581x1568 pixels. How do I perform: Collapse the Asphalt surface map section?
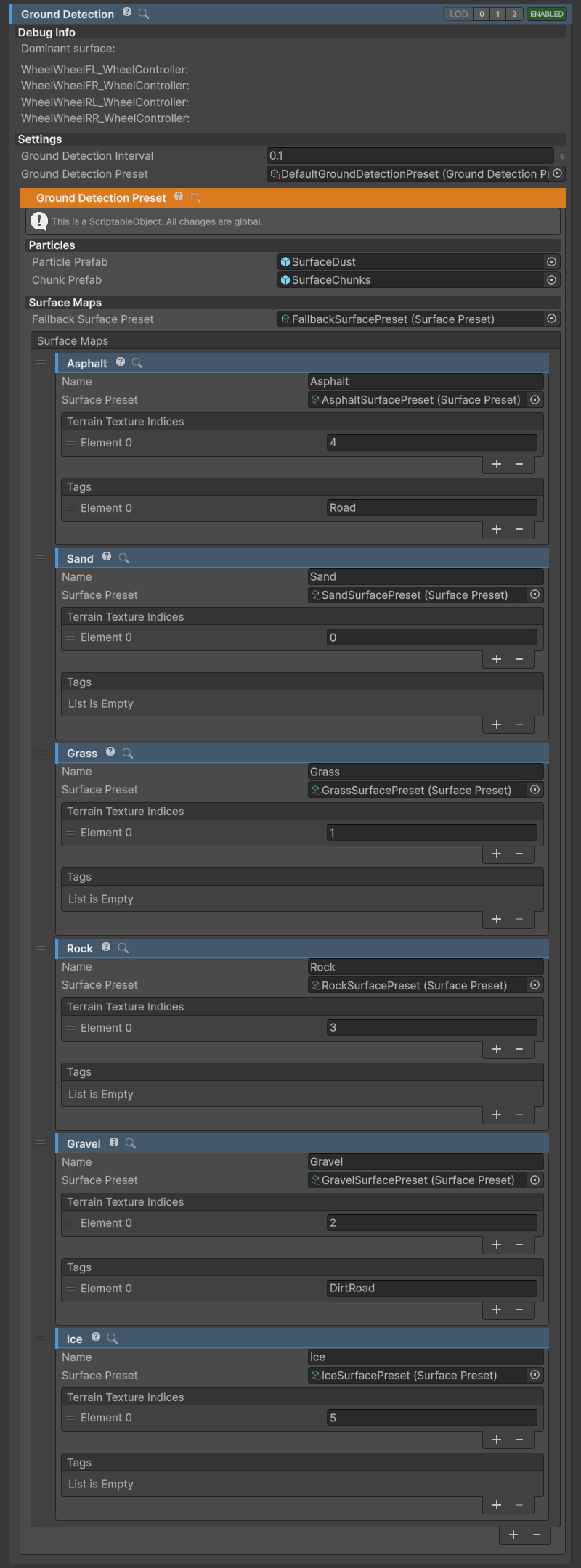point(302,363)
